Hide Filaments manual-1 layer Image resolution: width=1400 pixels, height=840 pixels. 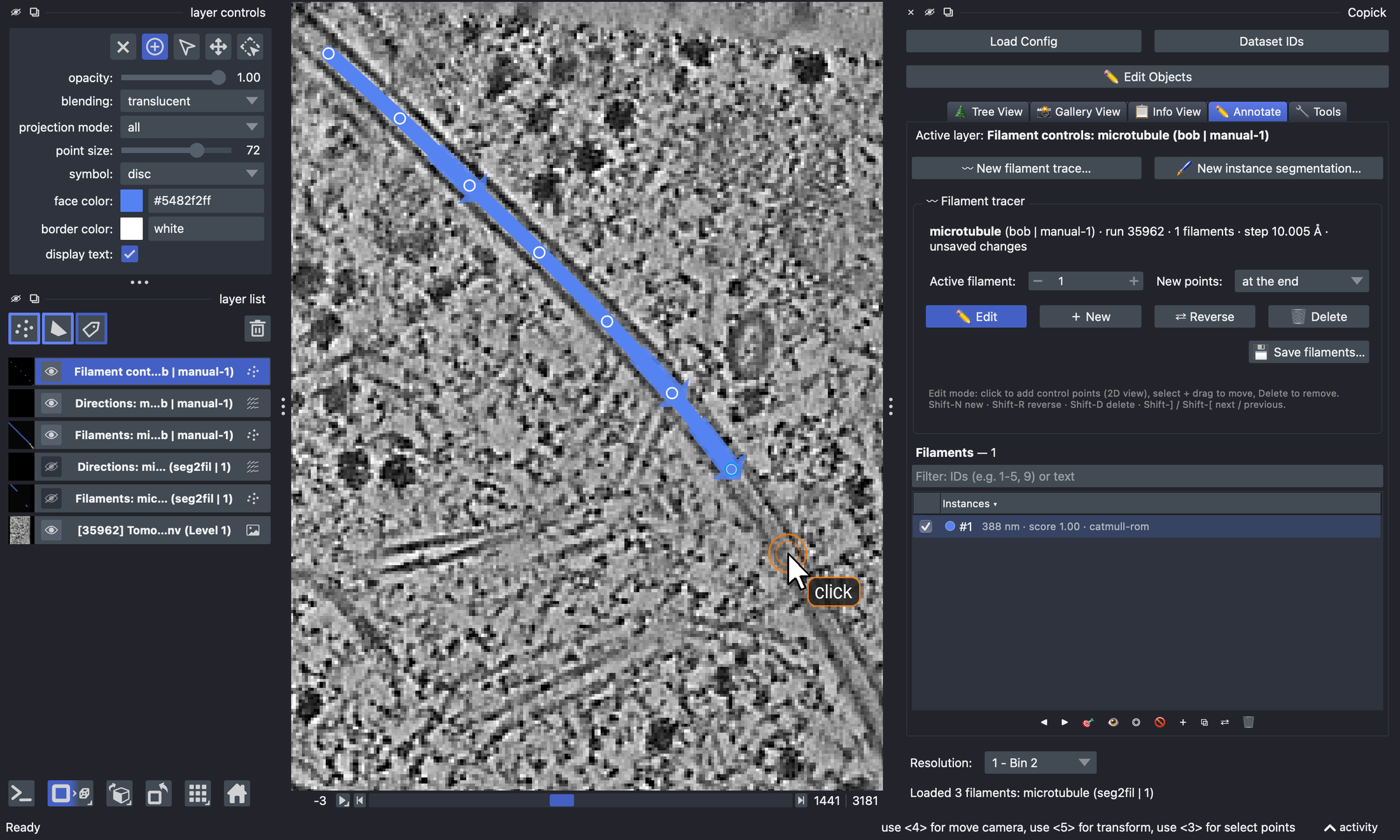coord(52,435)
